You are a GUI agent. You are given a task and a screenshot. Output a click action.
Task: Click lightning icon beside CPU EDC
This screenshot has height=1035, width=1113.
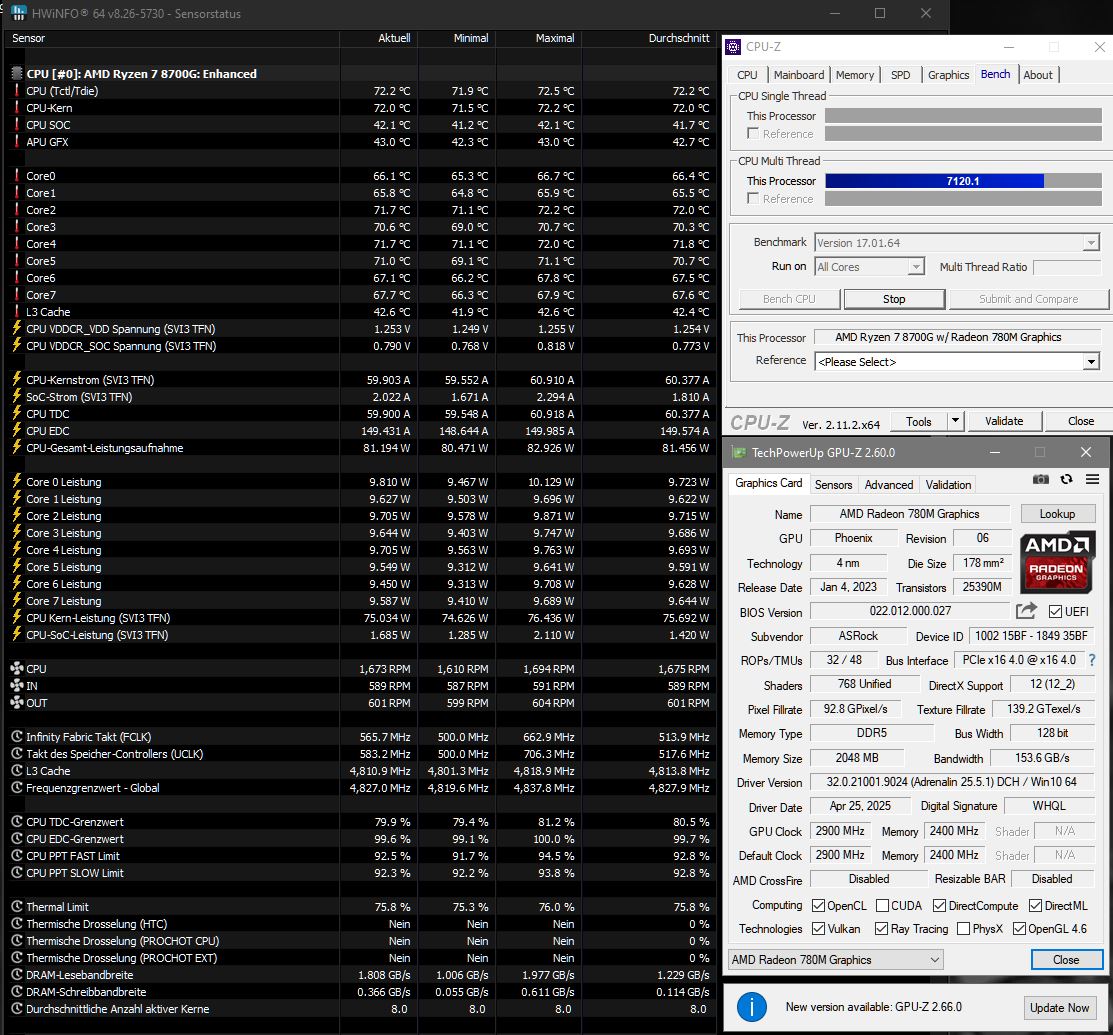coord(17,430)
